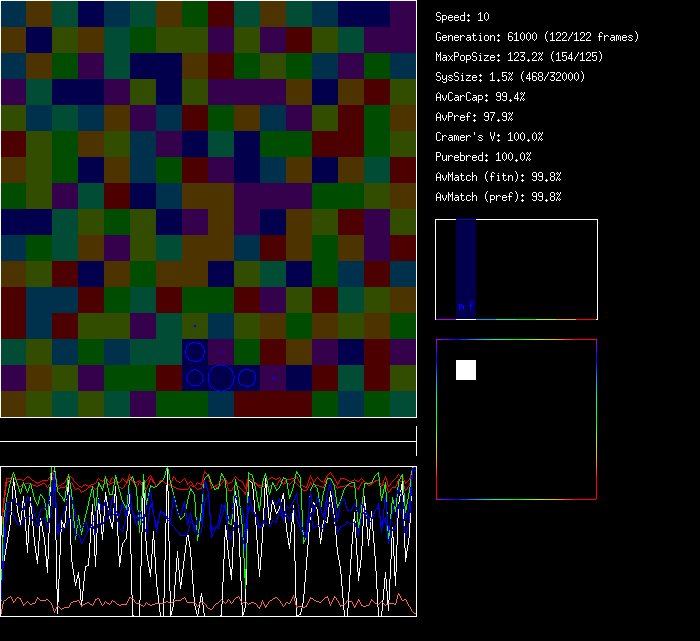Click the blue dot right of the circles
The width and height of the screenshot is (700, 641).
point(274,378)
